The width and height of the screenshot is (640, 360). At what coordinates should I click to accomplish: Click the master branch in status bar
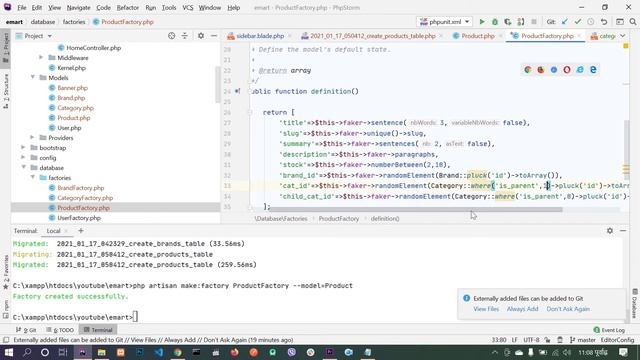coord(583,340)
